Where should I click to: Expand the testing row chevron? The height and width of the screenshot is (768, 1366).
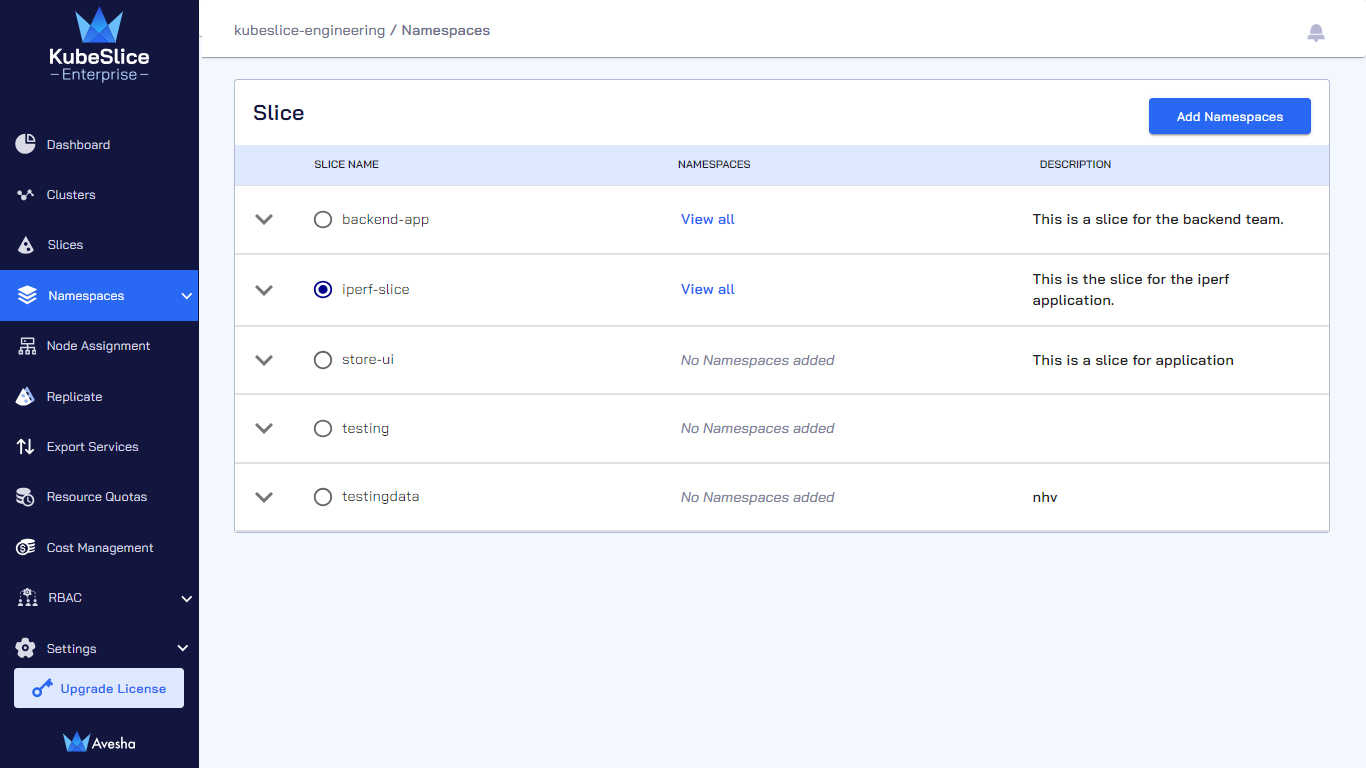pos(264,428)
